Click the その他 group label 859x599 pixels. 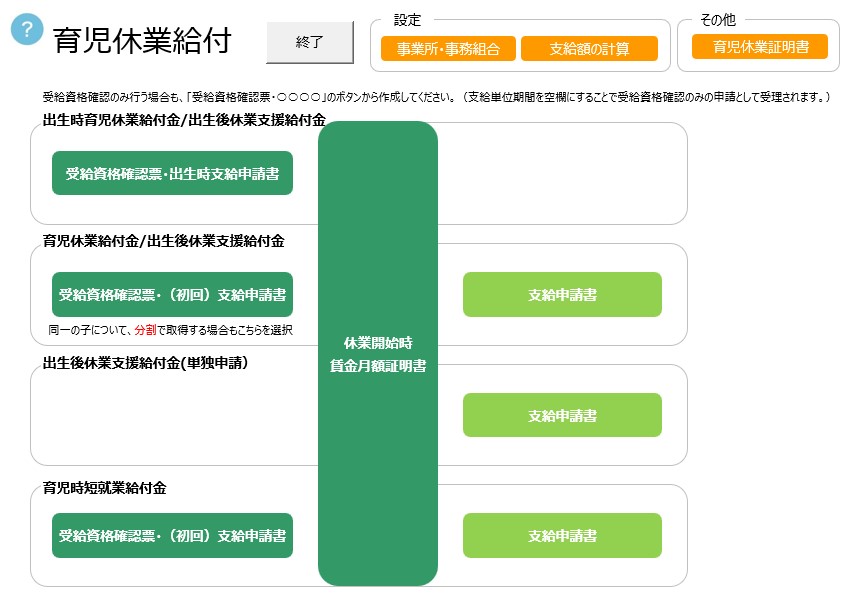coord(717,20)
